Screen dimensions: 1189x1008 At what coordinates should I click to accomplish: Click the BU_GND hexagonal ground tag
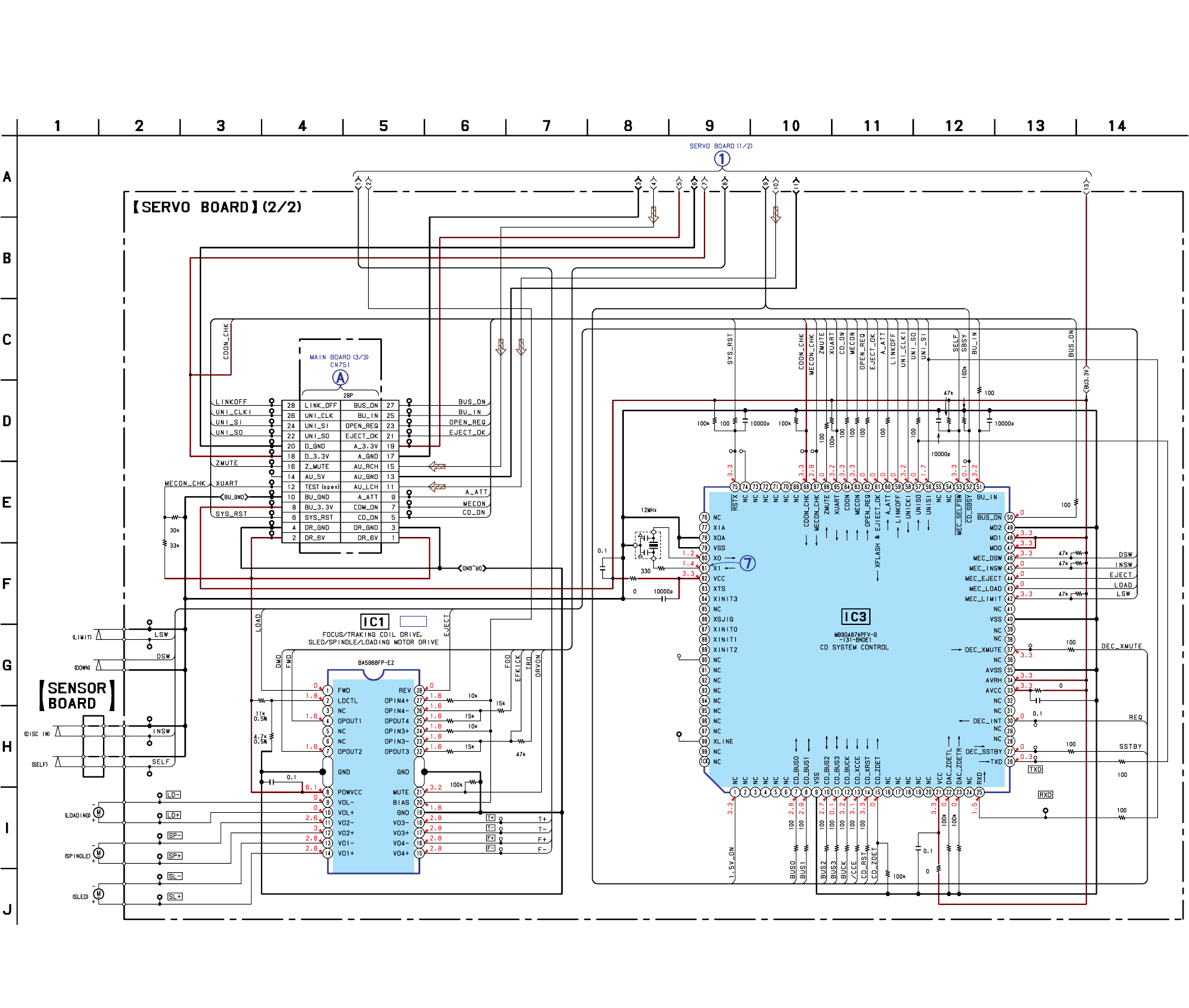tap(234, 497)
